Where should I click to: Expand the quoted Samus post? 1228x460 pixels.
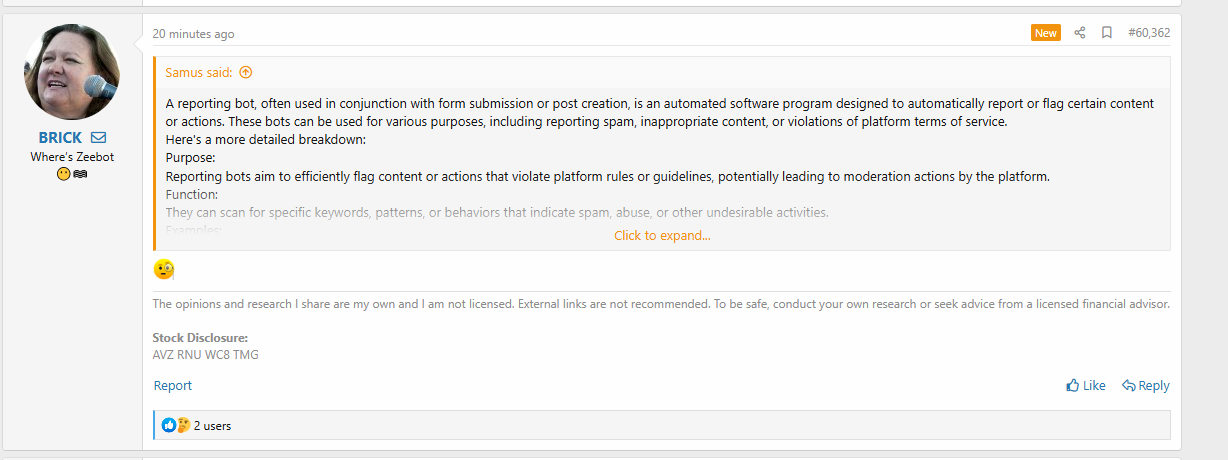click(x=662, y=236)
